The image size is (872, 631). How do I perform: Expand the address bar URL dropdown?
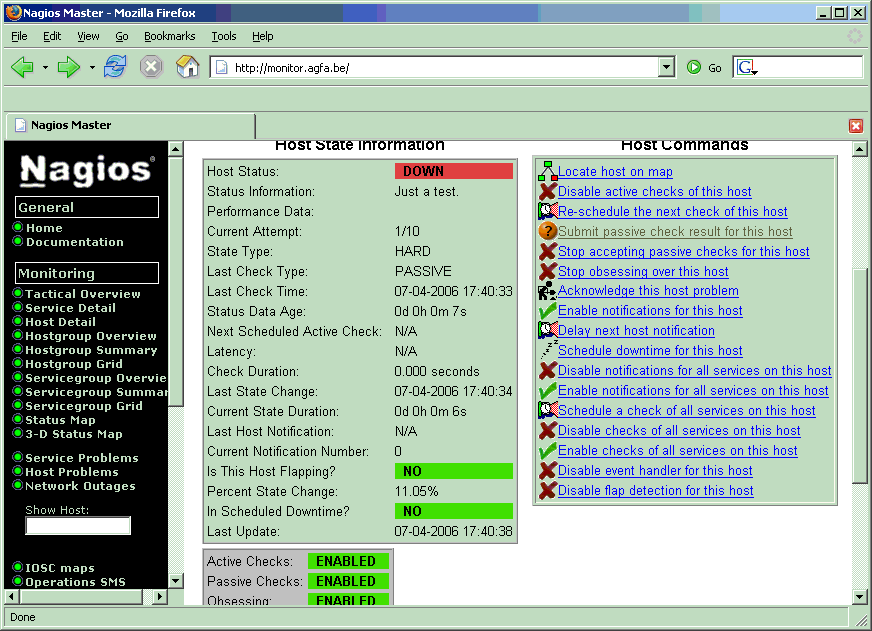[x=666, y=68]
